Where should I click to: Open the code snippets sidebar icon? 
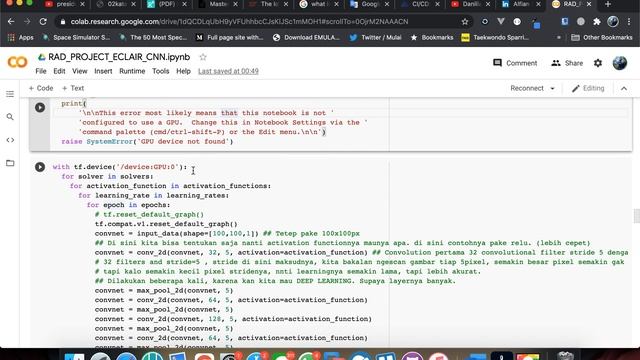[10, 140]
